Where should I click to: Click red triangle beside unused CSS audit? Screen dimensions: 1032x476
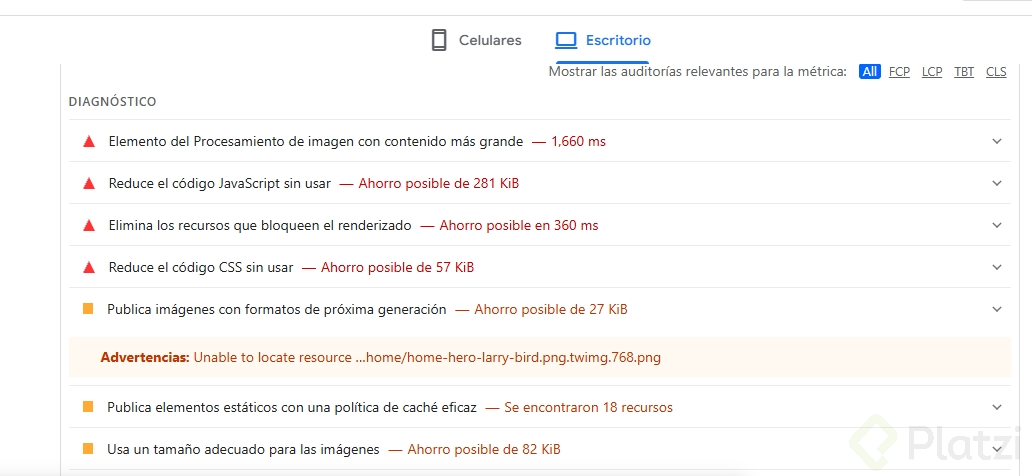pos(88,268)
